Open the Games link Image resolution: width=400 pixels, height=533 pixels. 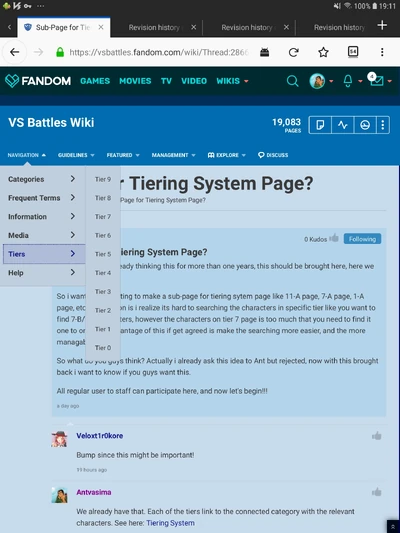pyautogui.click(x=95, y=81)
